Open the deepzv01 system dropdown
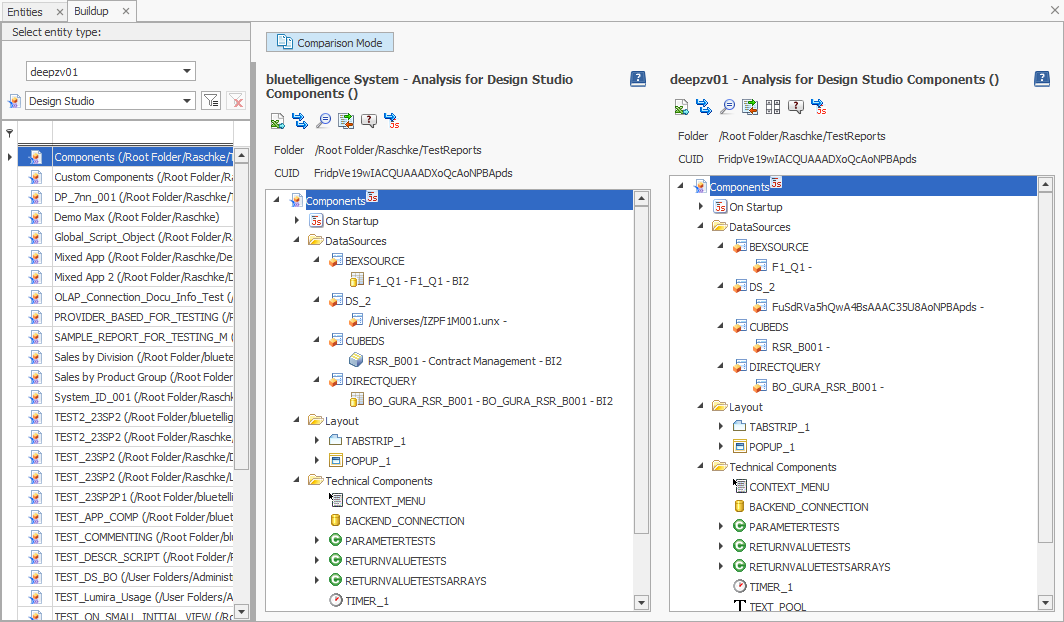Viewport: 1064px width, 622px height. (x=110, y=71)
